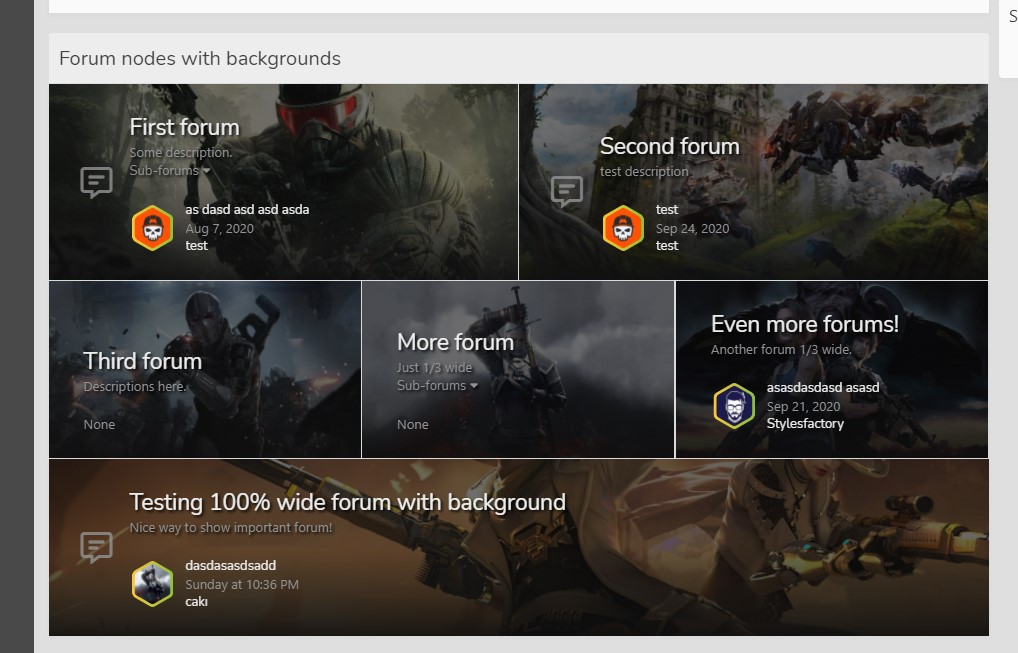The image size is (1018, 653).
Task: Open the Second forum title link
Action: 669,146
